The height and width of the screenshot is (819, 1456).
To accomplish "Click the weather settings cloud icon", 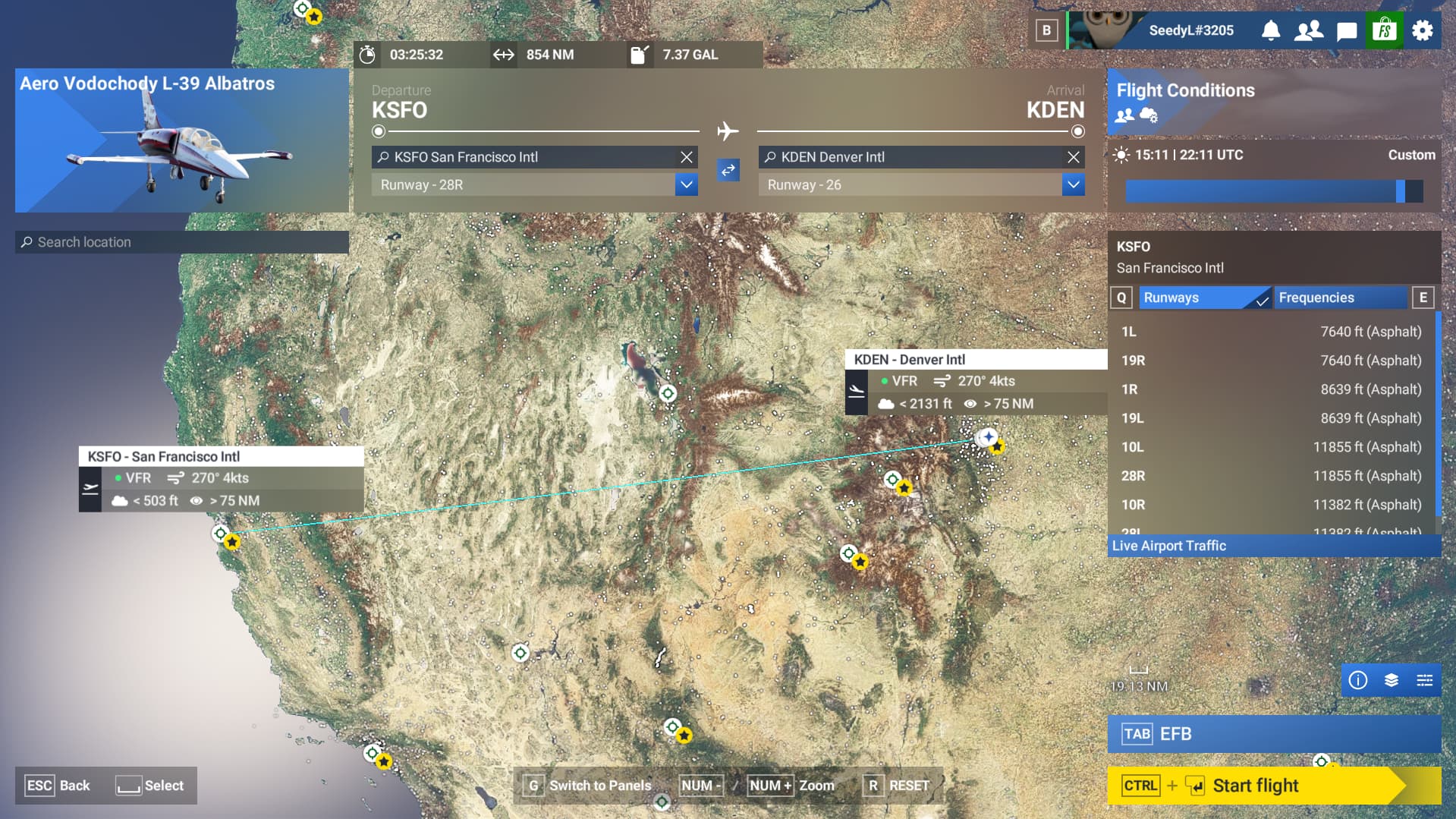I will (1149, 115).
